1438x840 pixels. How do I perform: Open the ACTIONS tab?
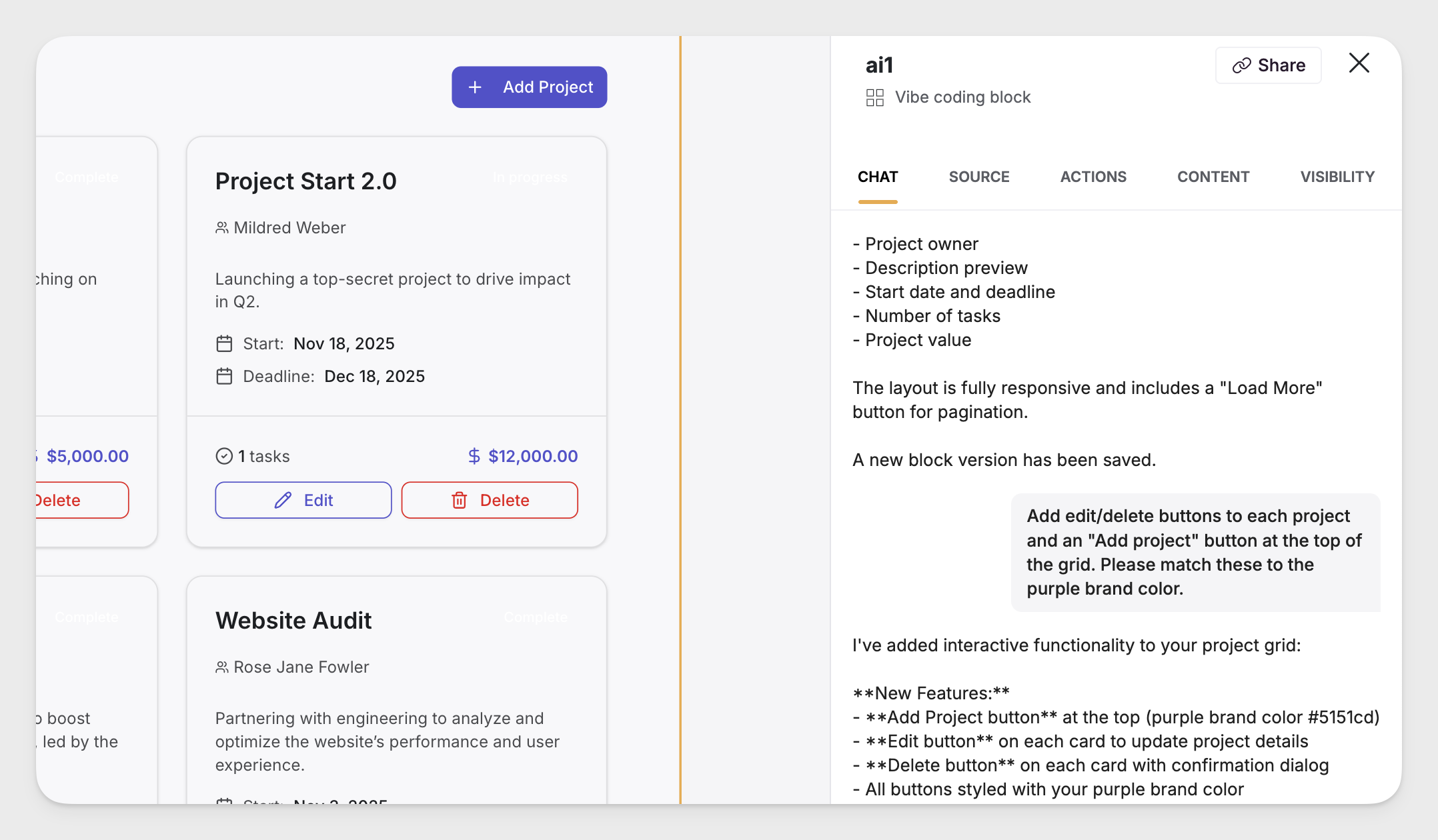pyautogui.click(x=1093, y=177)
